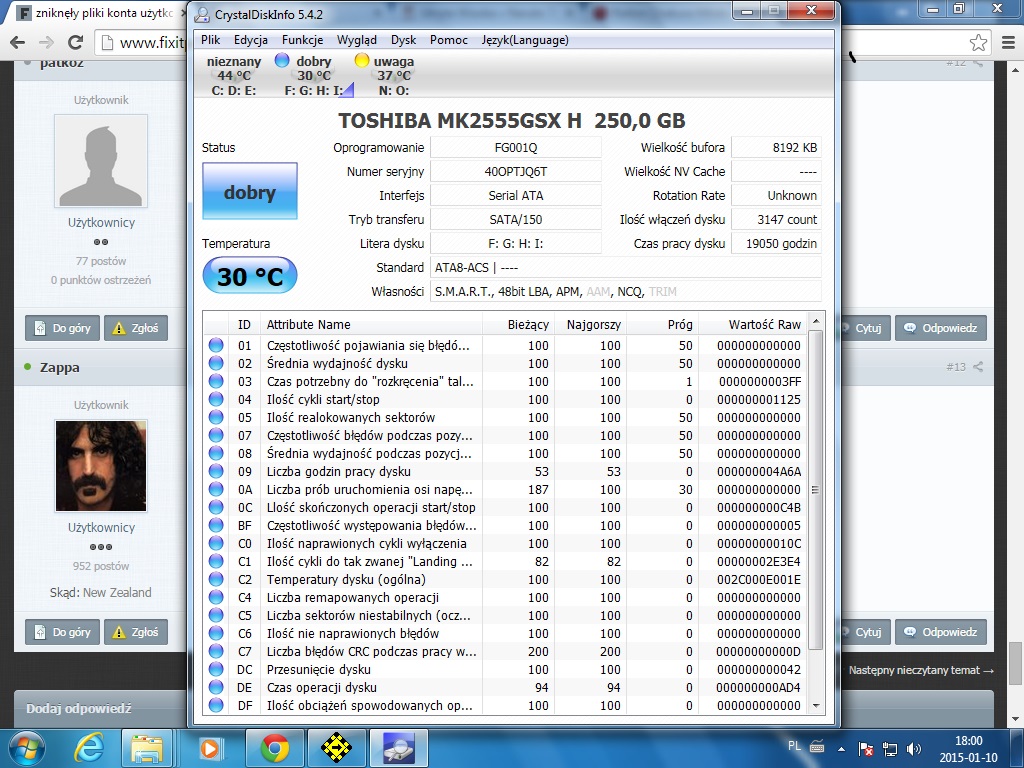Click the status orb for attribute 03
Viewport: 1024px width, 768px height.
click(216, 381)
